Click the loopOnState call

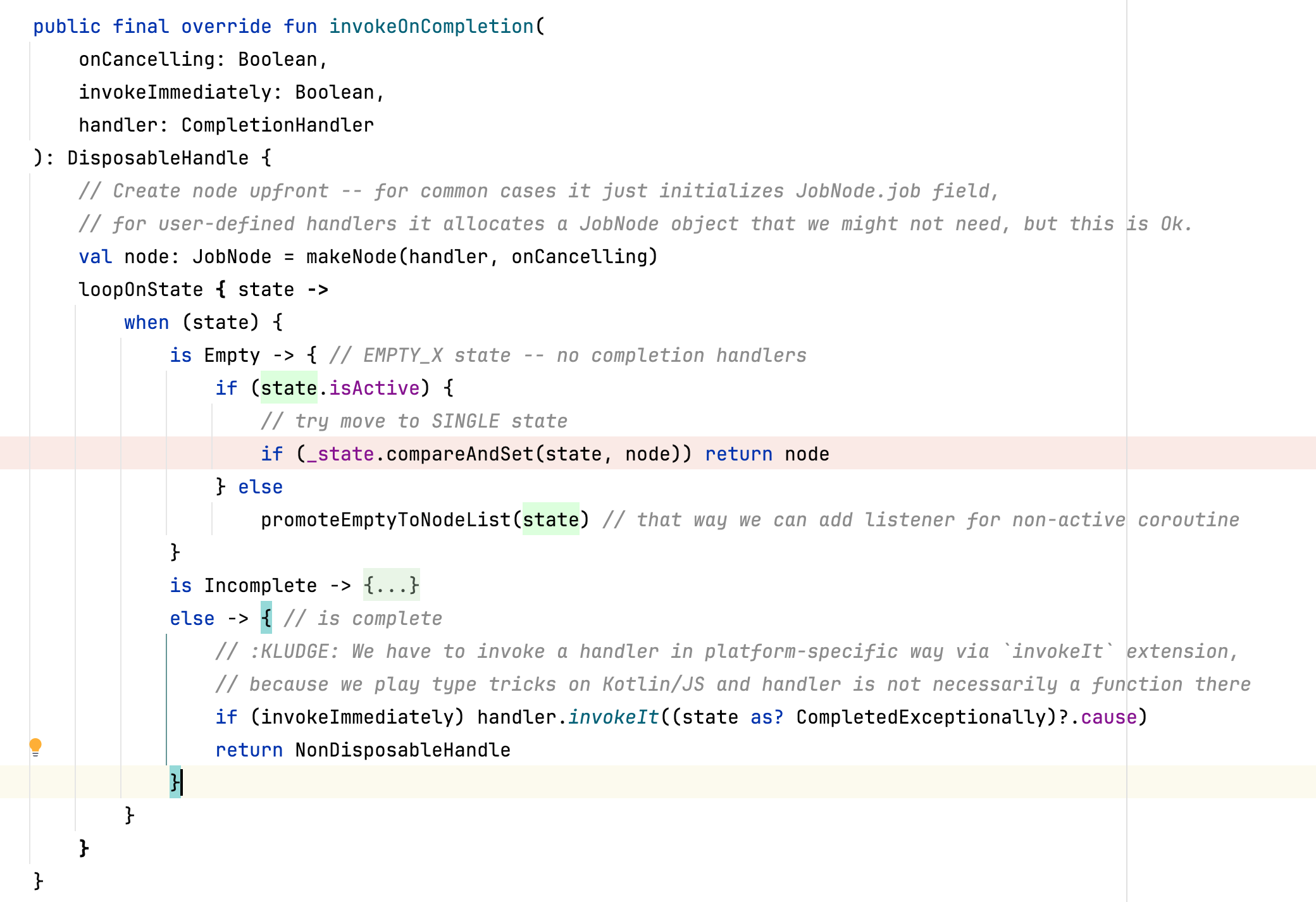(x=140, y=290)
